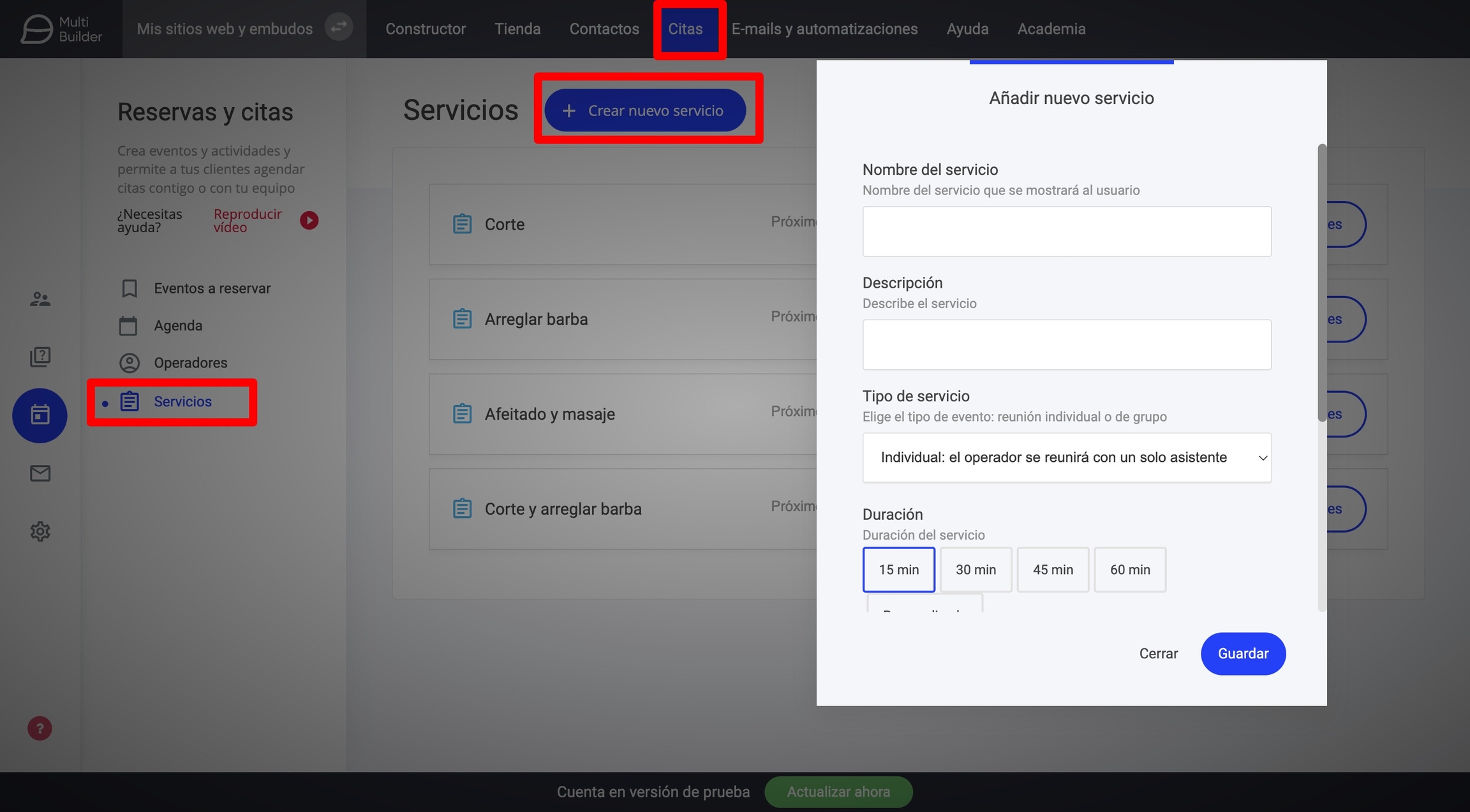Click the contacts people icon in left sidebar
The height and width of the screenshot is (812, 1470).
point(40,299)
